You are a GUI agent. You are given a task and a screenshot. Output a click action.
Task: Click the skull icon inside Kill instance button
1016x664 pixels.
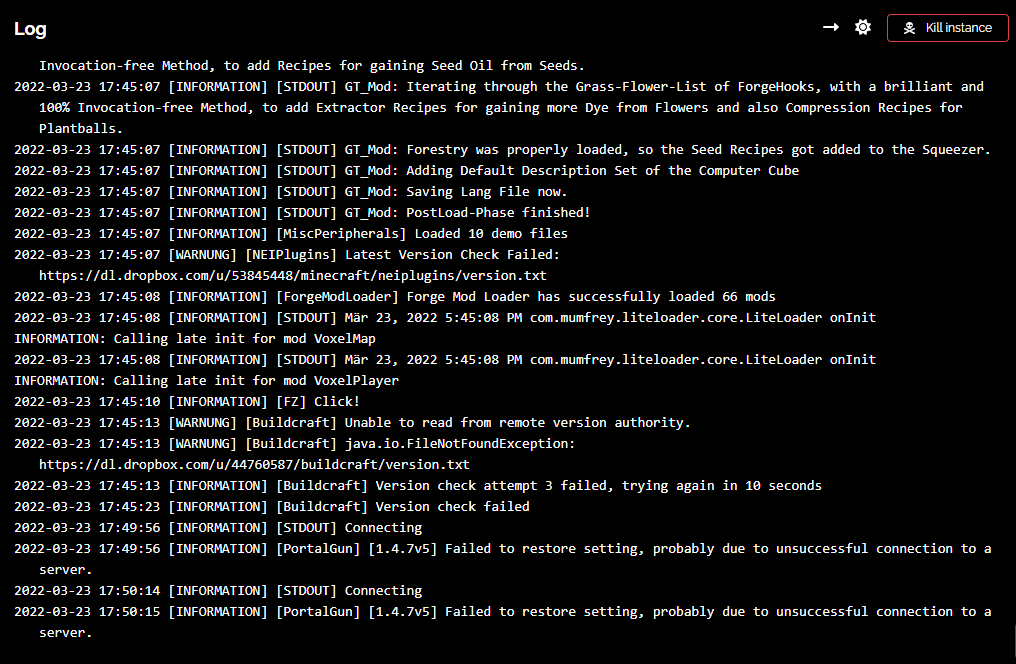(910, 27)
